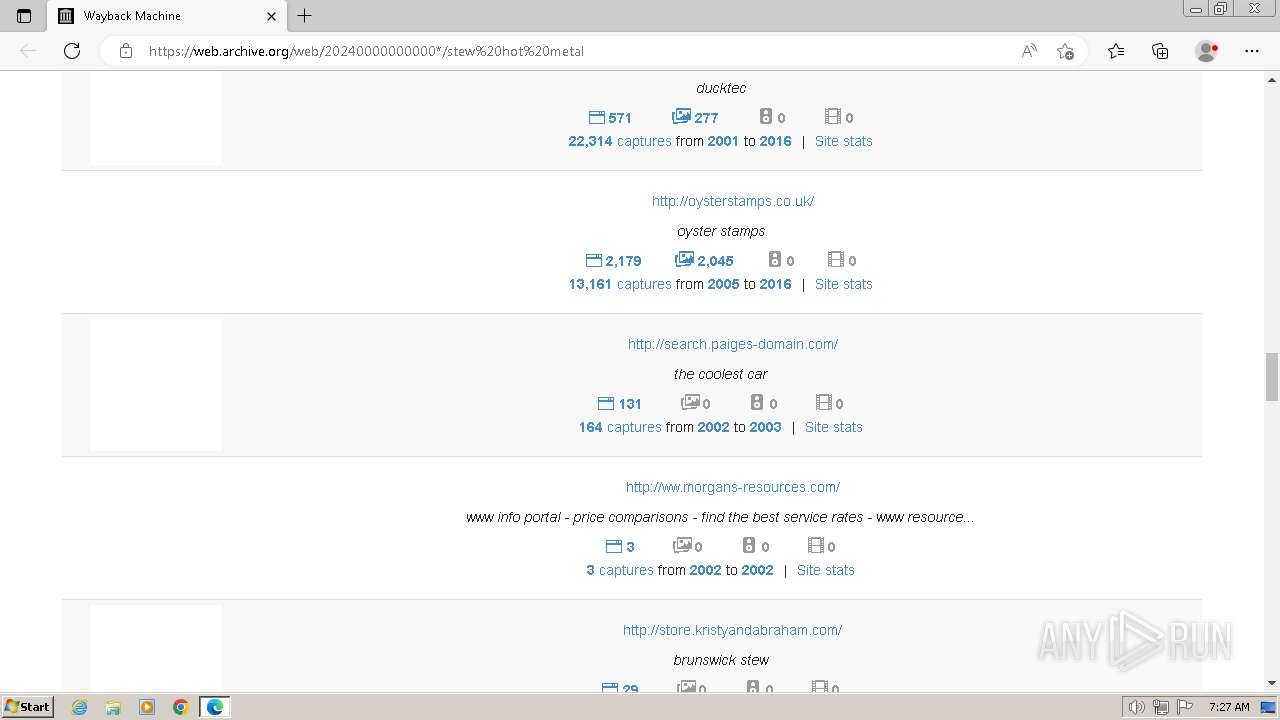This screenshot has height=720, width=1280.
Task: Select the thumbnail for search.paiges-domain.com
Action: pos(156,385)
